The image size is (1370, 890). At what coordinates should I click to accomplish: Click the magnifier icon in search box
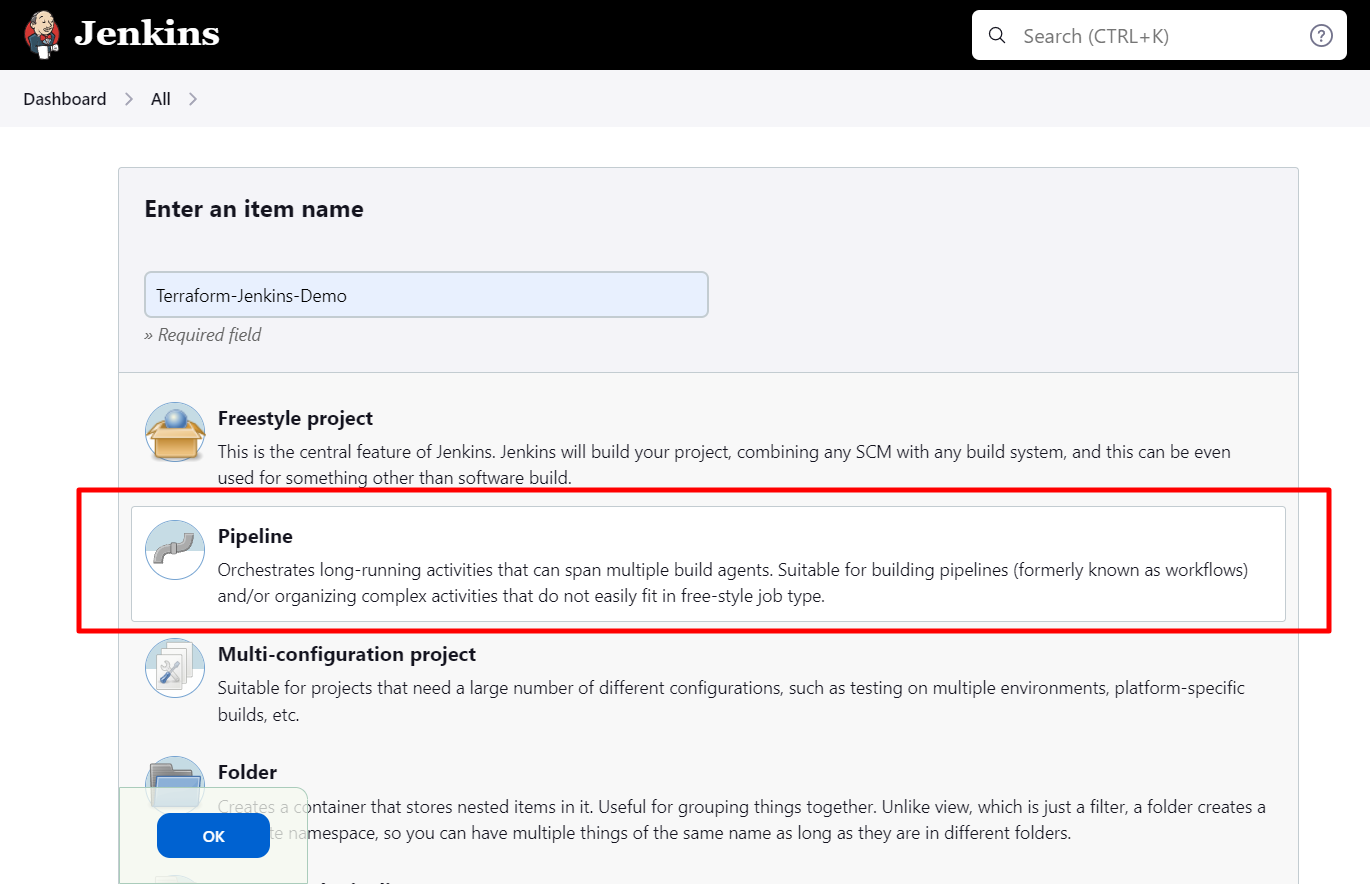996,36
